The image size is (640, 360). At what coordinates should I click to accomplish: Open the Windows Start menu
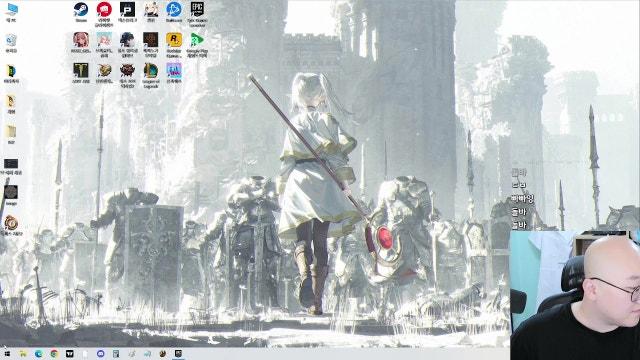coord(7,353)
